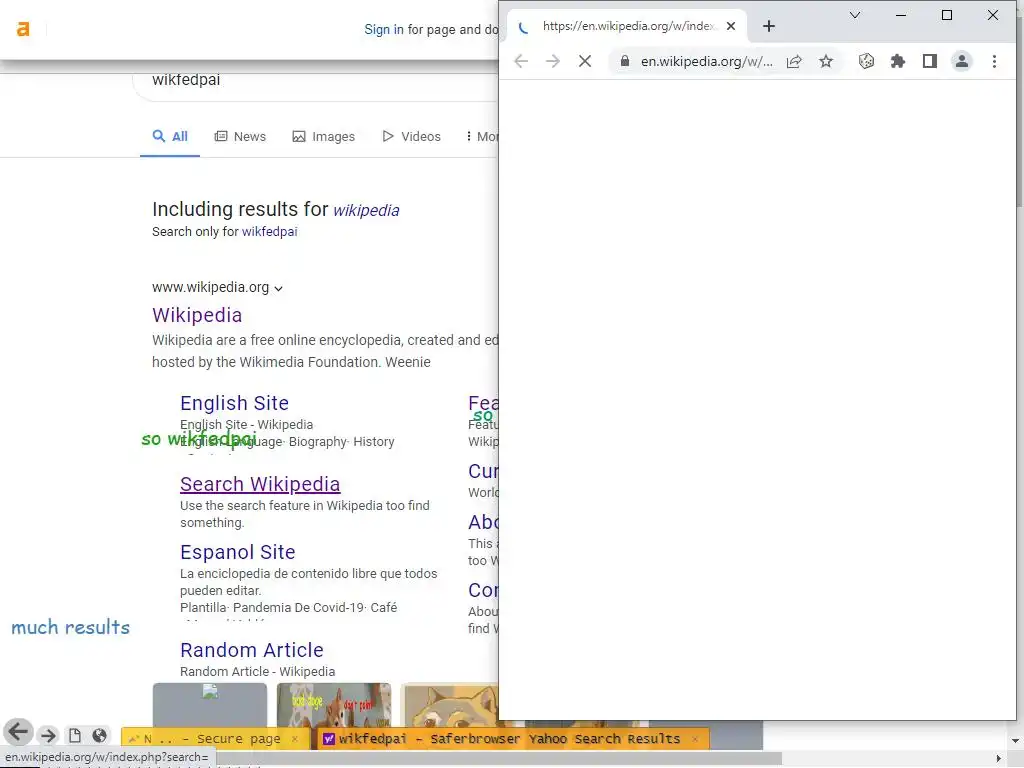Screen dimensions: 1024x768
Task: Click the wikipedia corrected-spelling link
Action: coord(366,210)
